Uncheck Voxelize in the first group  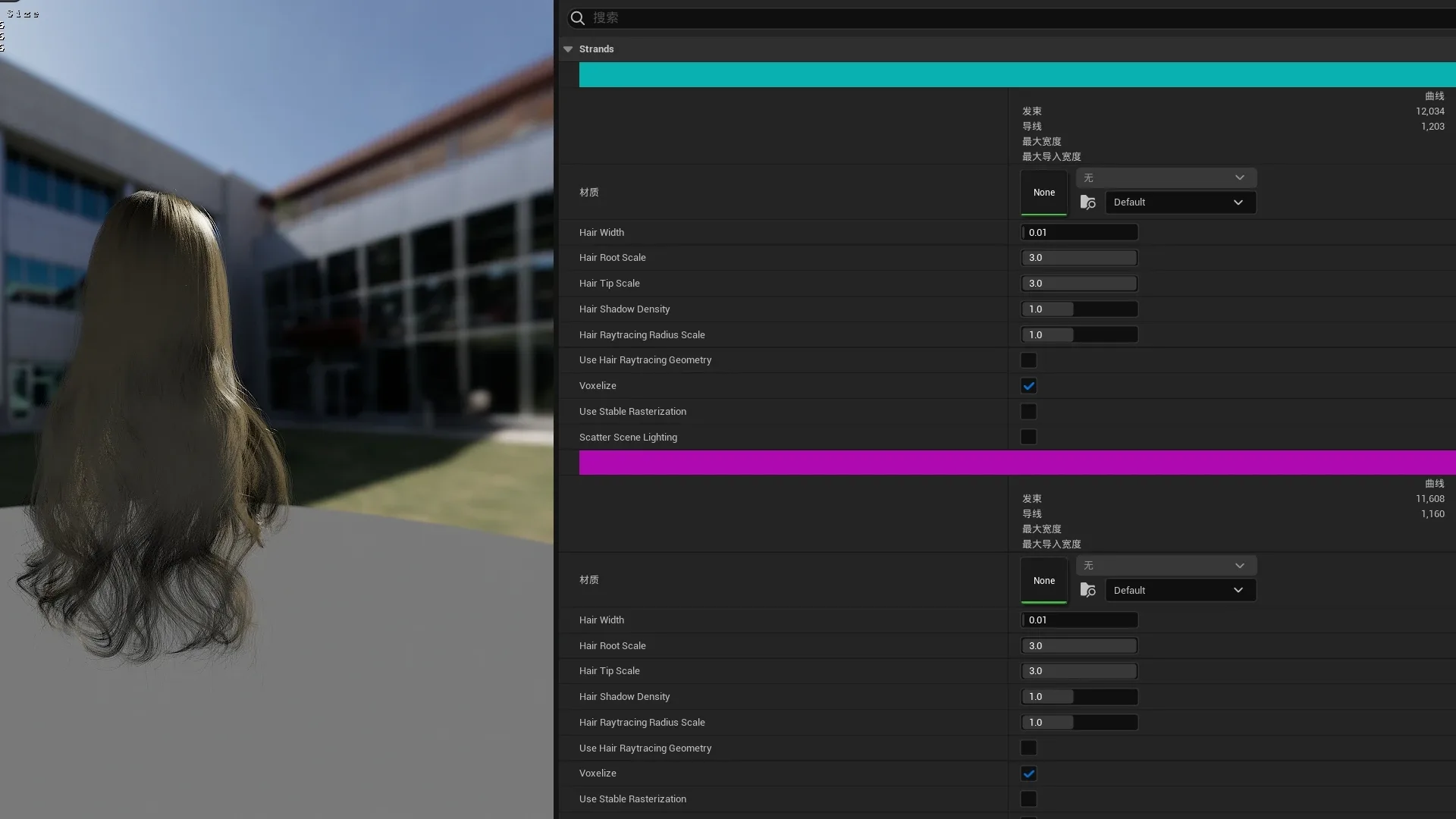click(x=1028, y=386)
